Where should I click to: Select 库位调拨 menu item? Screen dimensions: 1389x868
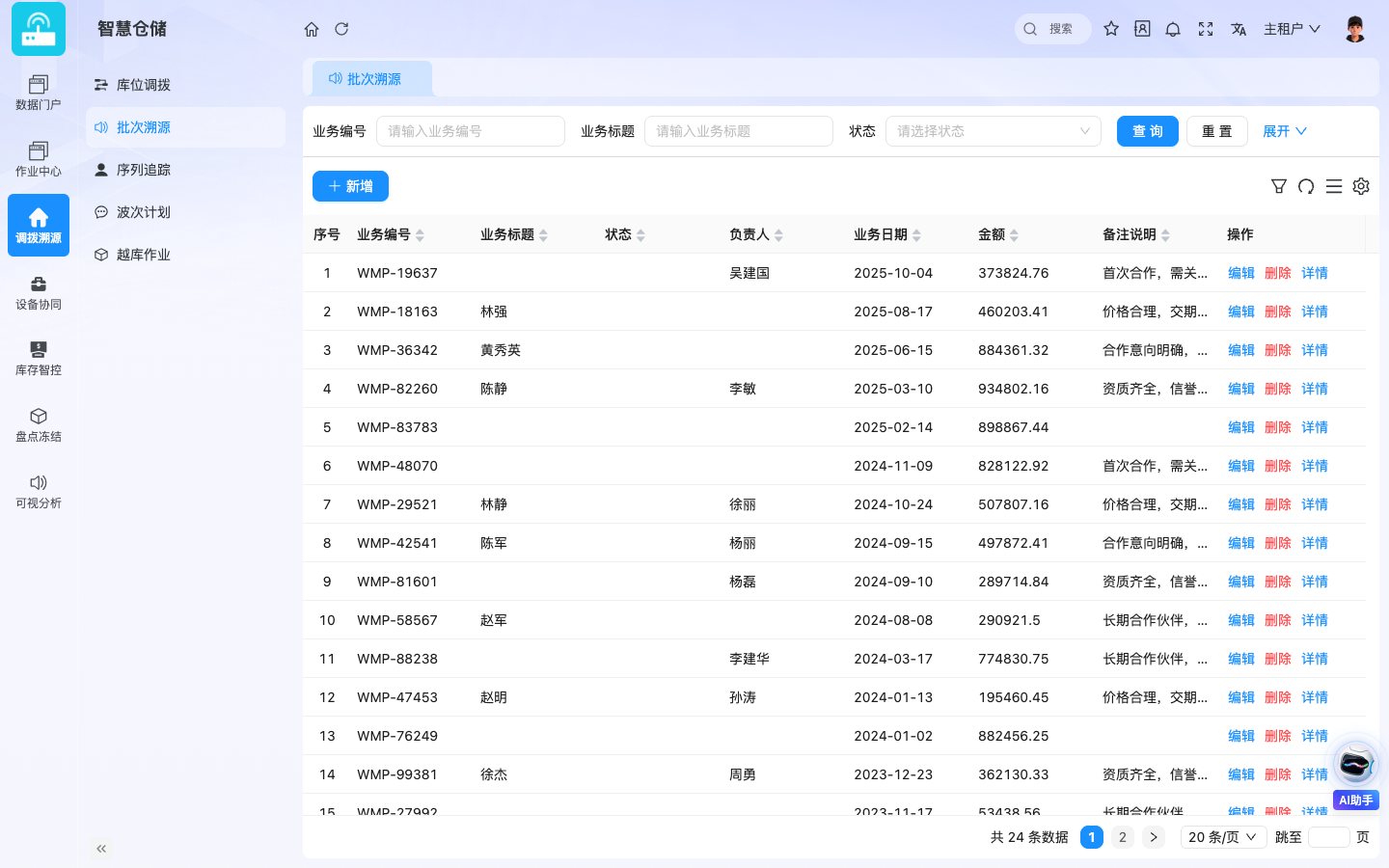185,85
